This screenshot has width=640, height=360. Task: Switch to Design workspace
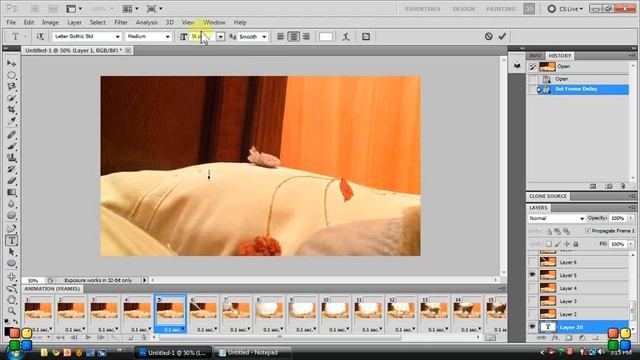pyautogui.click(x=463, y=9)
